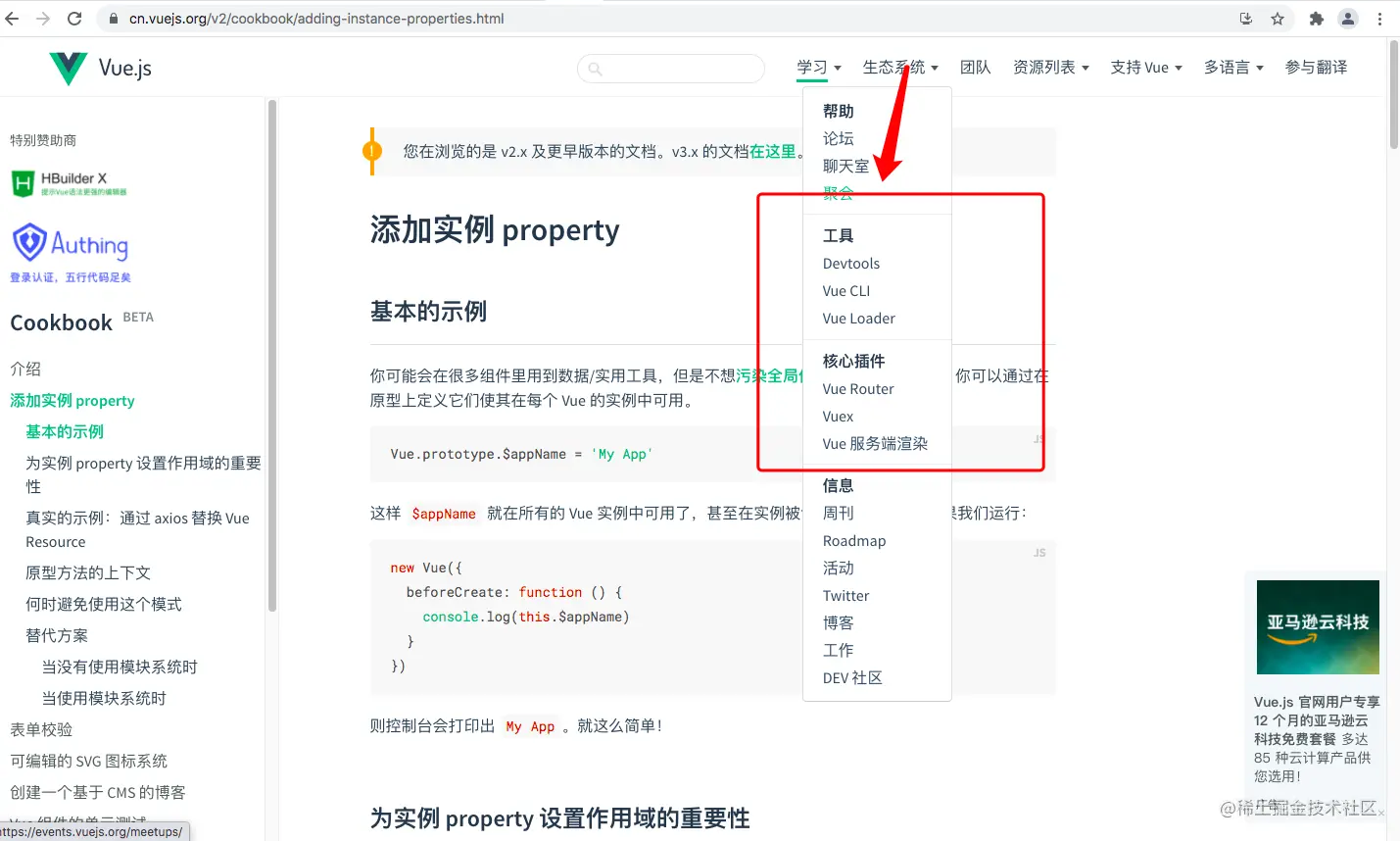This screenshot has width=1400, height=841.
Task: Select 聚会 in the dropdown
Action: click(x=839, y=194)
